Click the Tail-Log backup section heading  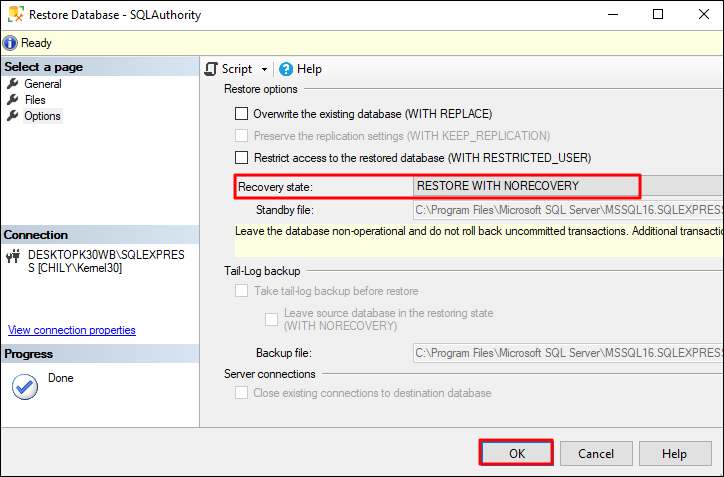click(x=262, y=271)
